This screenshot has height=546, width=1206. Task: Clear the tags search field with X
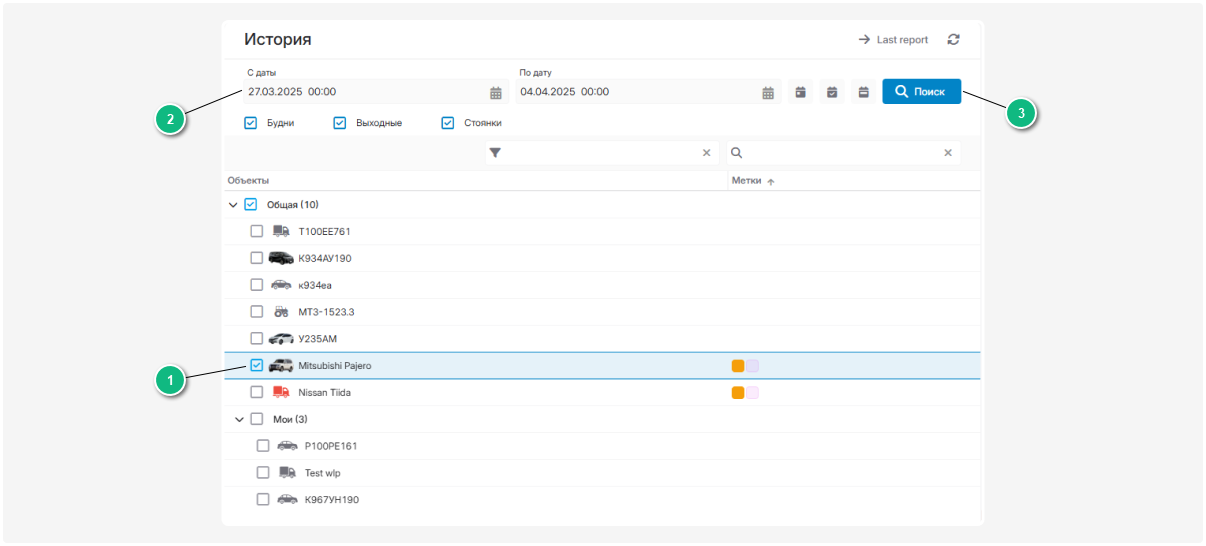pyautogui.click(x=948, y=153)
